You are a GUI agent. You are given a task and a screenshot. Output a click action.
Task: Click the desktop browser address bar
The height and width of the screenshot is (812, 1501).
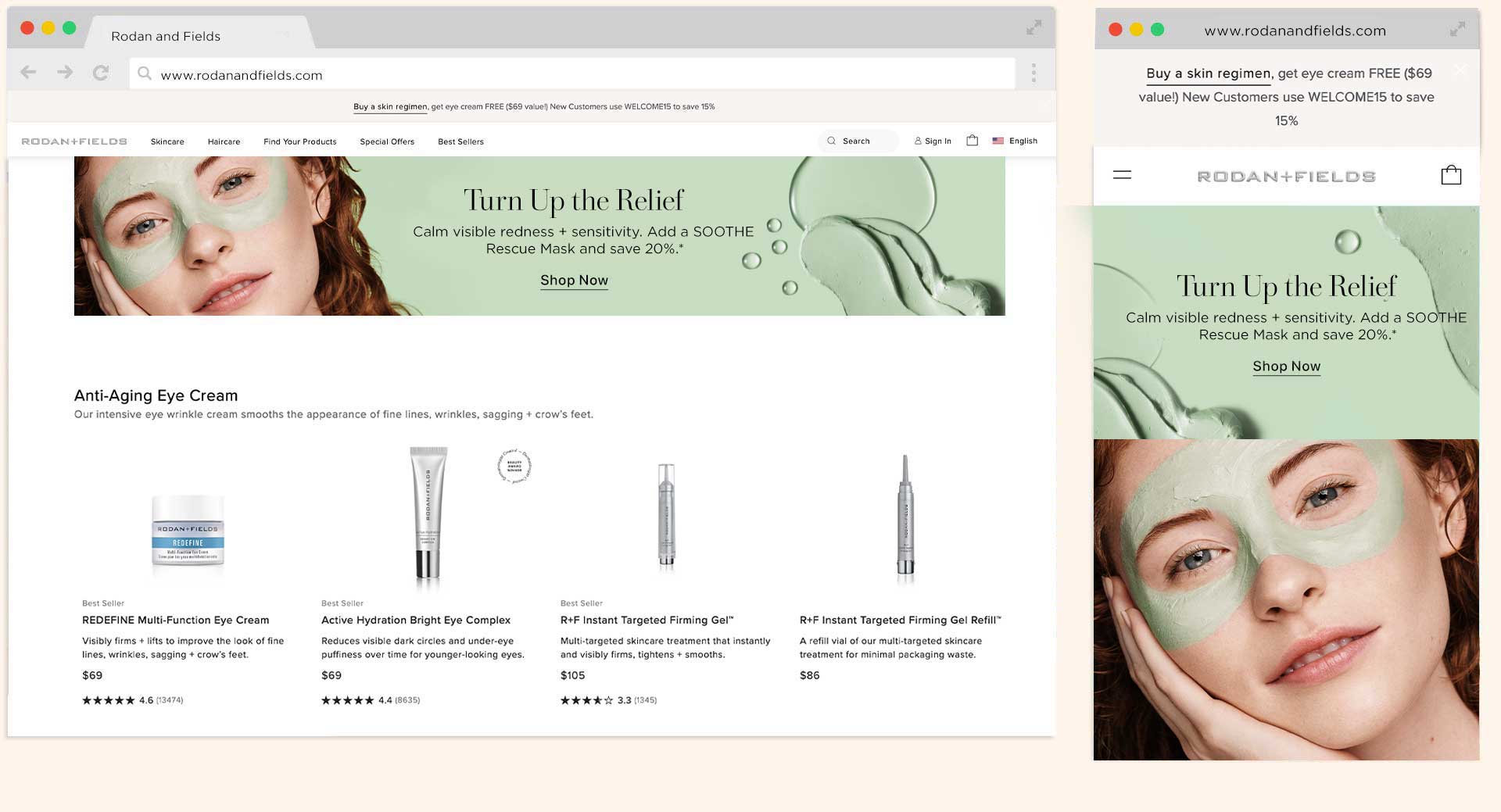click(571, 75)
